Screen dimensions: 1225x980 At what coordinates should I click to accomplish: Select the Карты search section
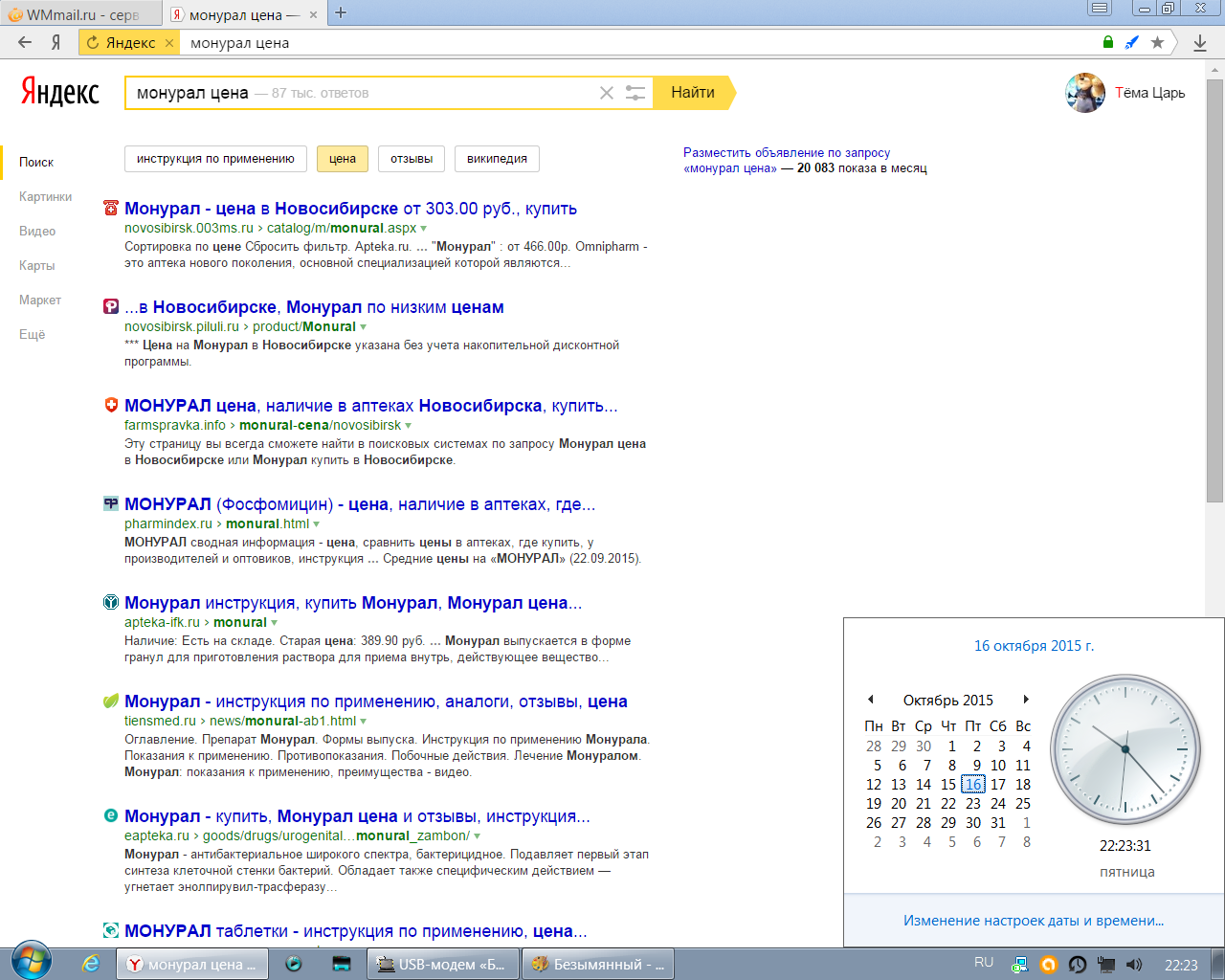pos(36,265)
